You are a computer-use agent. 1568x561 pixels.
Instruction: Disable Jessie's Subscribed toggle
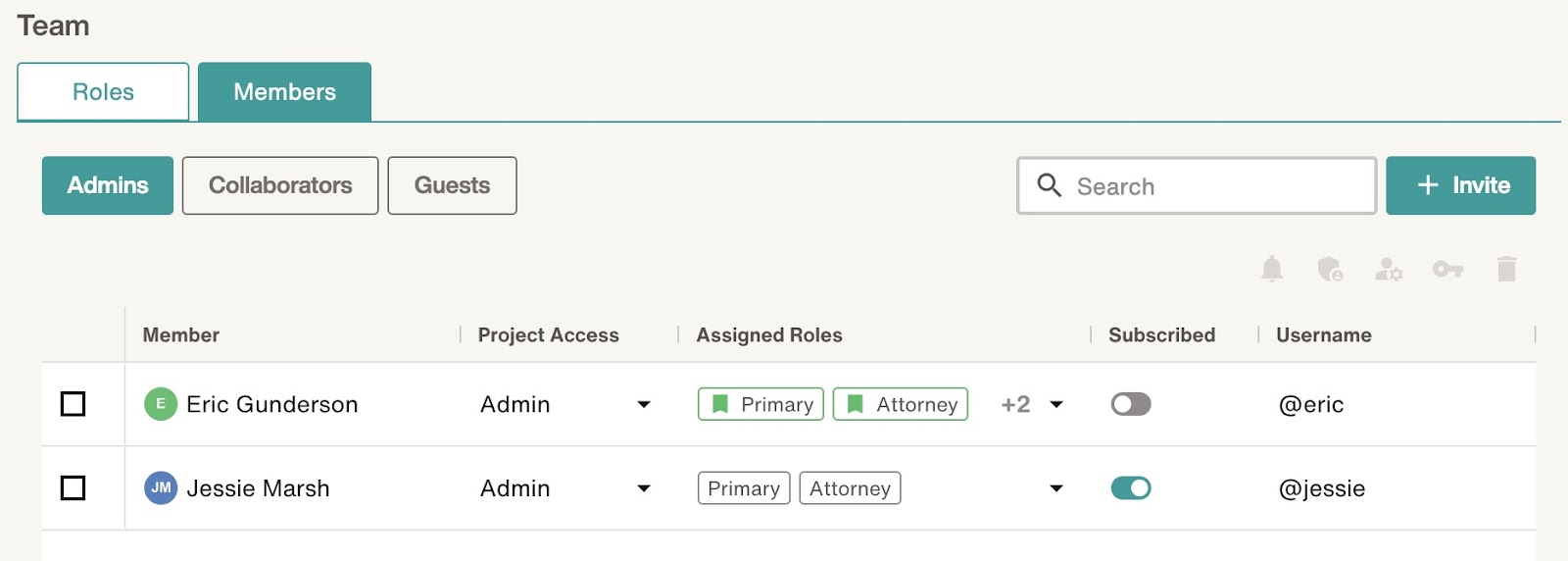click(x=1131, y=488)
